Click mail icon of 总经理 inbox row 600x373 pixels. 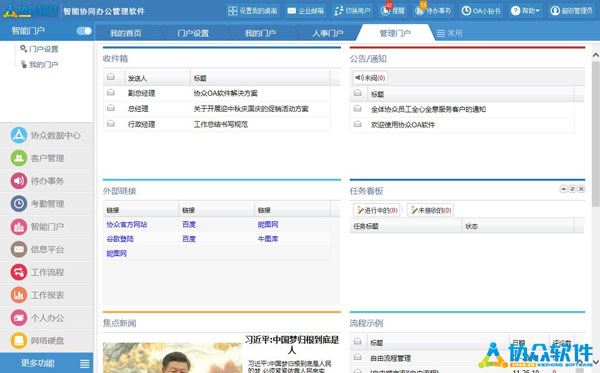(111, 108)
